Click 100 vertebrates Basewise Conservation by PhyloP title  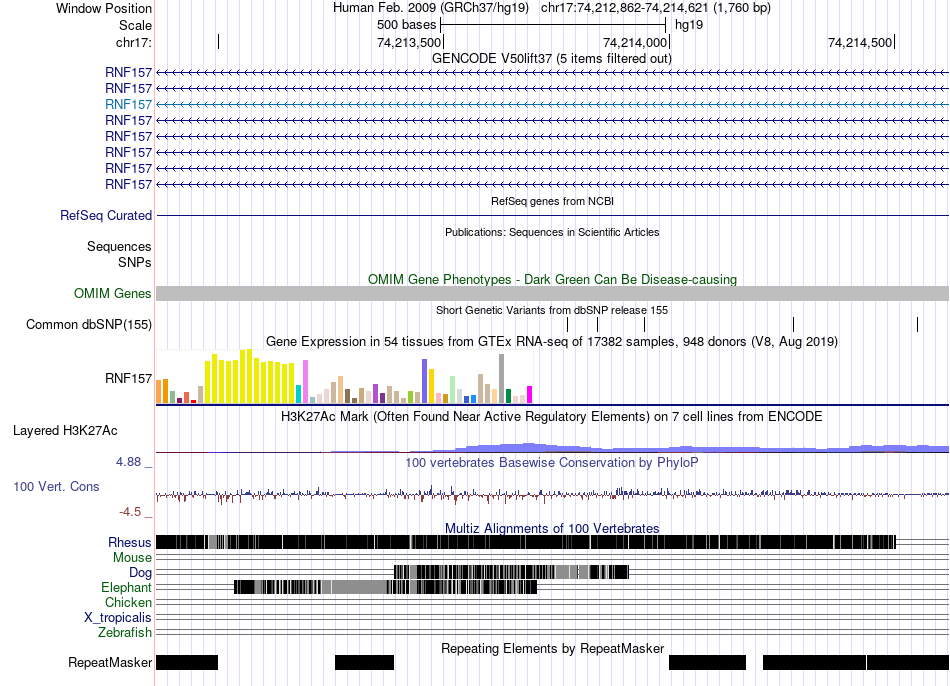point(552,462)
